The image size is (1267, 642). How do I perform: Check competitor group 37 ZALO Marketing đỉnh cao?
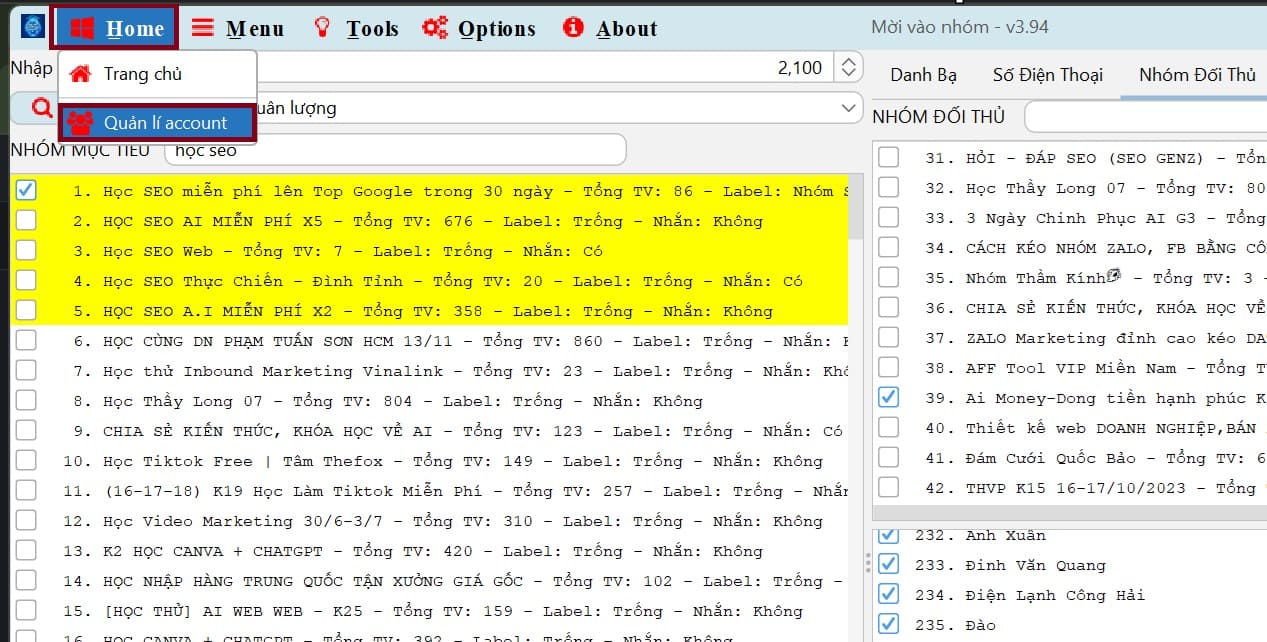point(888,337)
